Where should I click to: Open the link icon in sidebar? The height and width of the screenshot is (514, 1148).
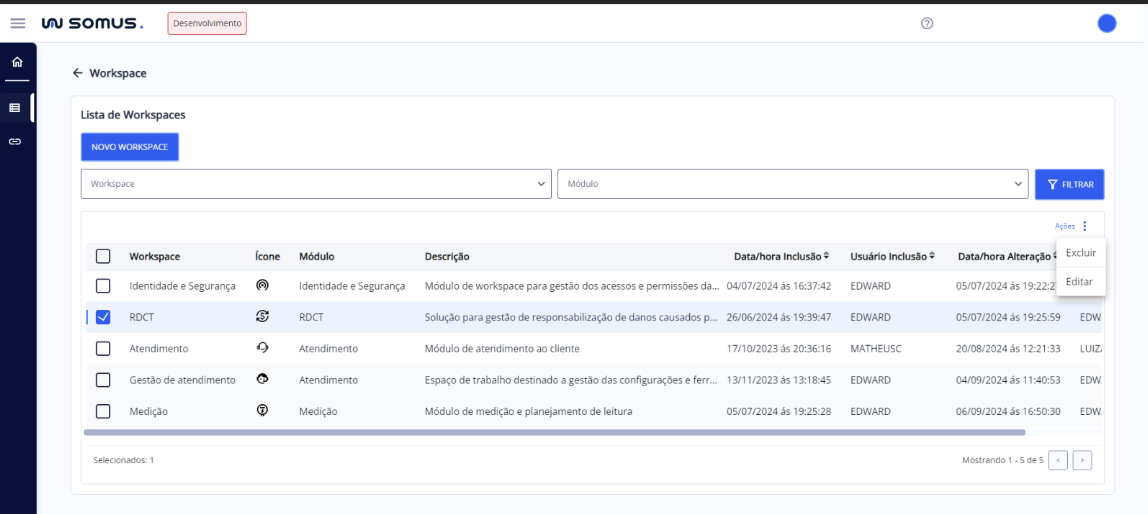pyautogui.click(x=15, y=141)
